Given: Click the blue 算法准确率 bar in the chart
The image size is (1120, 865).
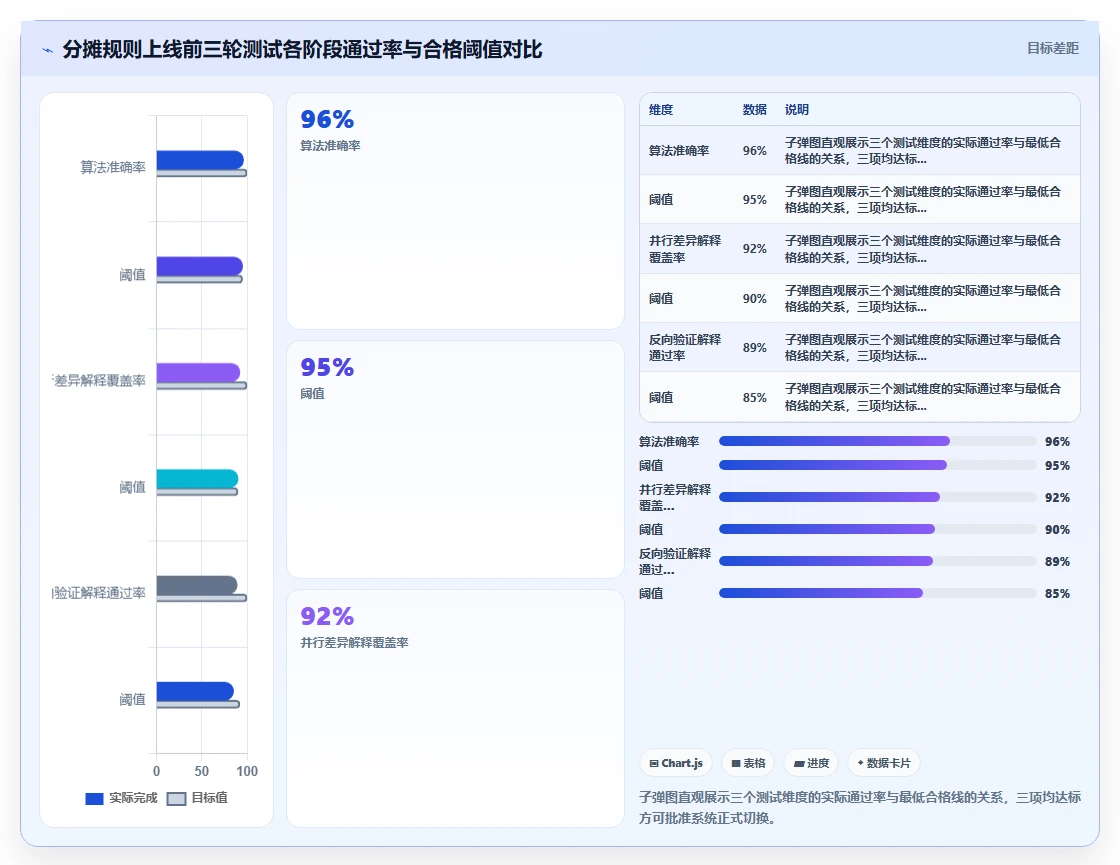Looking at the screenshot, I should [x=200, y=160].
